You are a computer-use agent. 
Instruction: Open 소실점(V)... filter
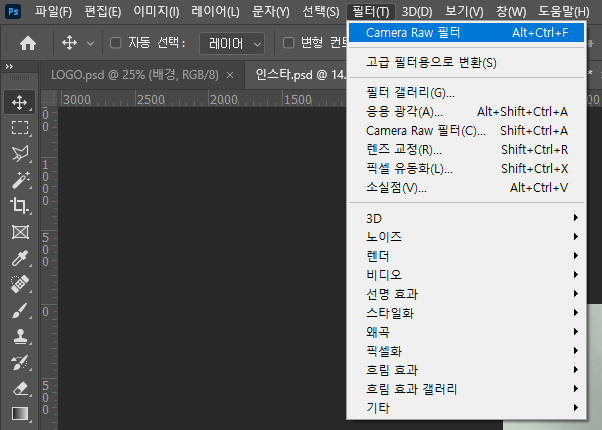(x=466, y=188)
